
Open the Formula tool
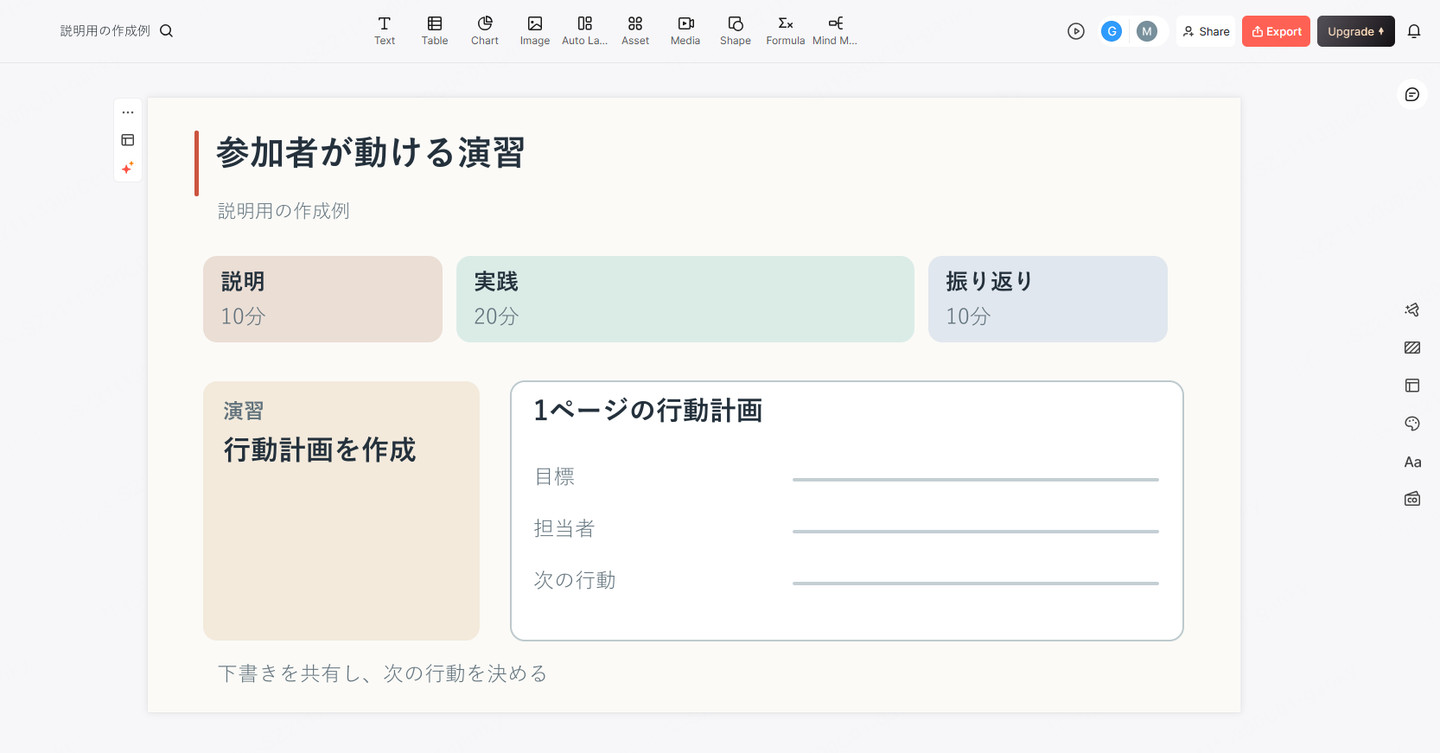(x=785, y=31)
